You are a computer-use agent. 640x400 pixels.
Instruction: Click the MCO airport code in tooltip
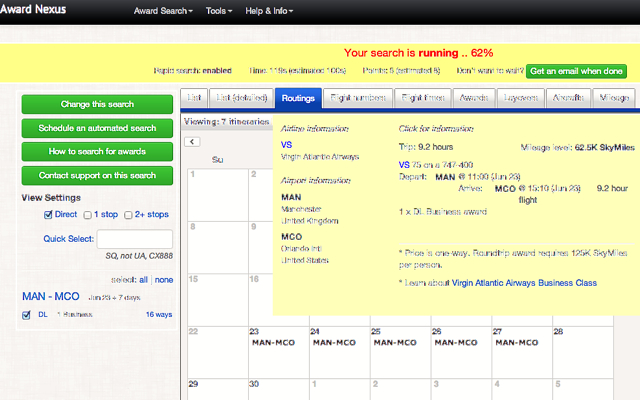pos(291,237)
